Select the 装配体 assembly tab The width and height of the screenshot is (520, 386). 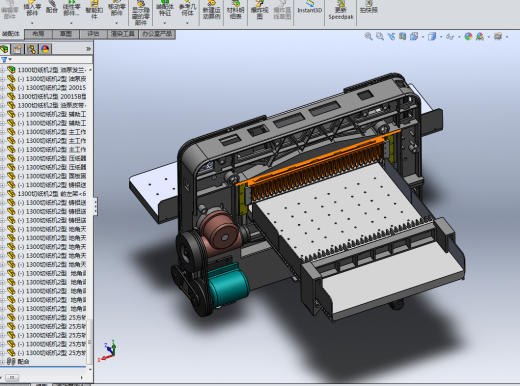coord(11,34)
